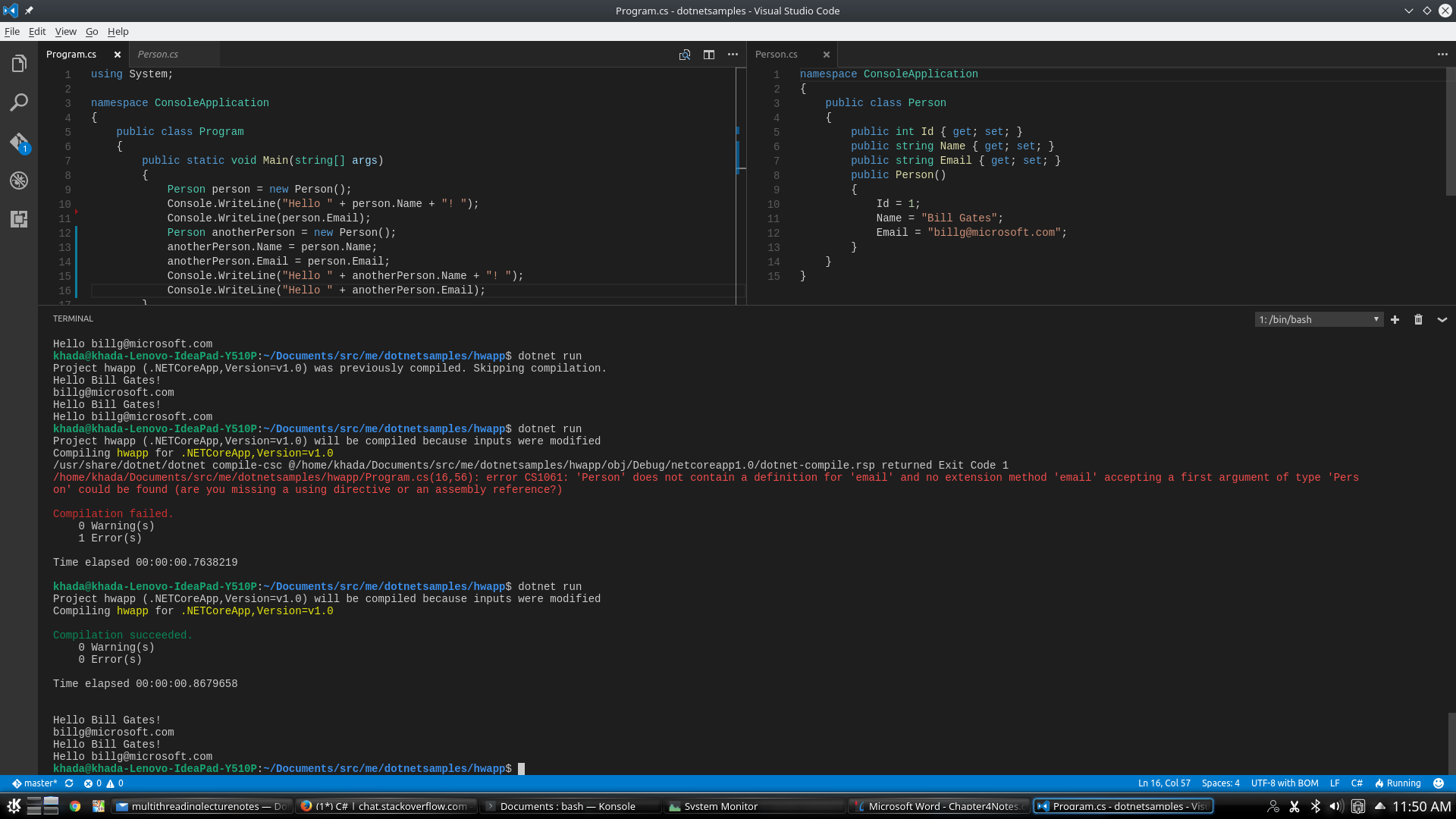This screenshot has height=819, width=1456.
Task: Collapse the terminal panel with the chevron
Action: click(x=1442, y=319)
